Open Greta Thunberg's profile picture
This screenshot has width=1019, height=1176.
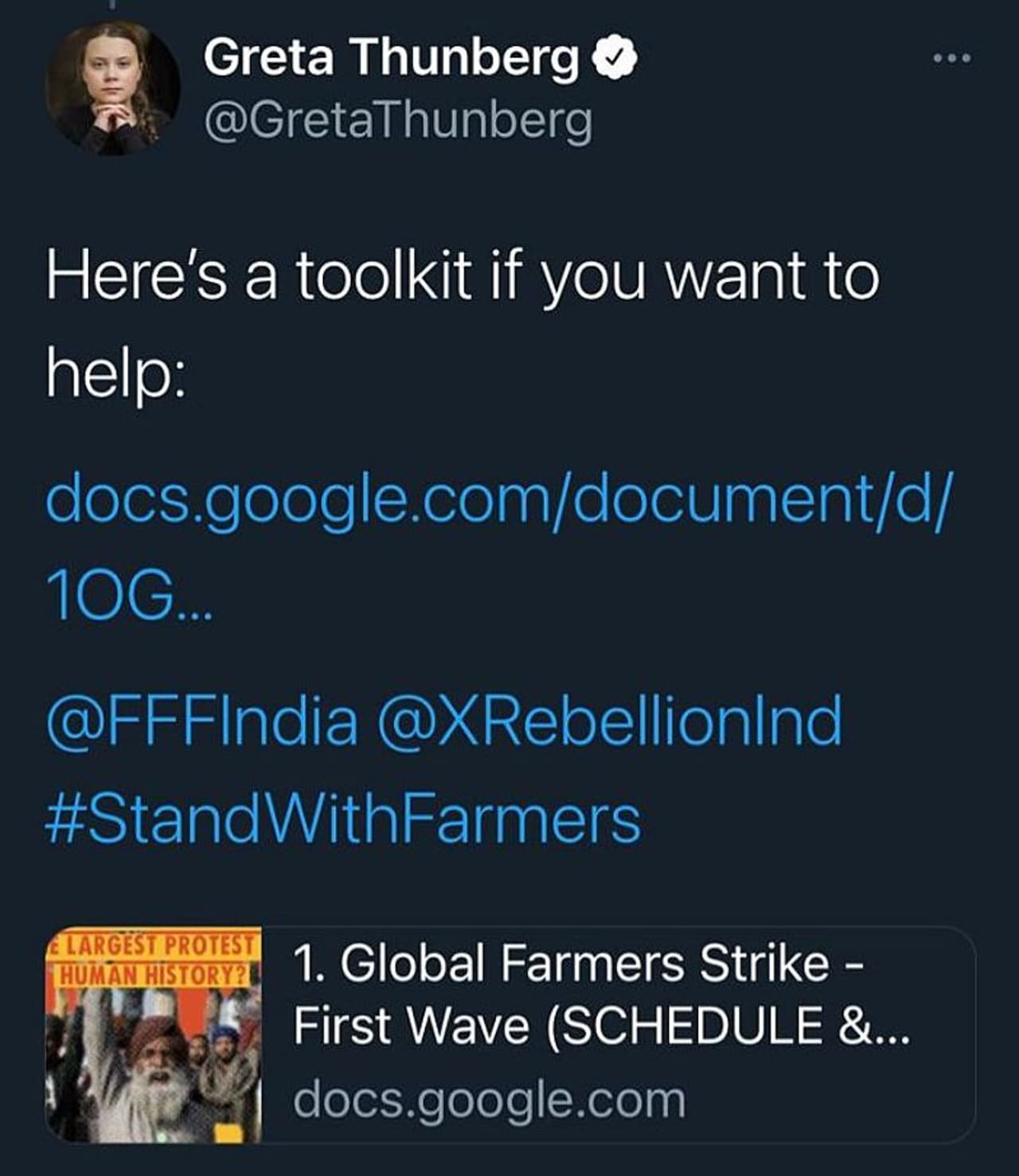click(x=112, y=88)
